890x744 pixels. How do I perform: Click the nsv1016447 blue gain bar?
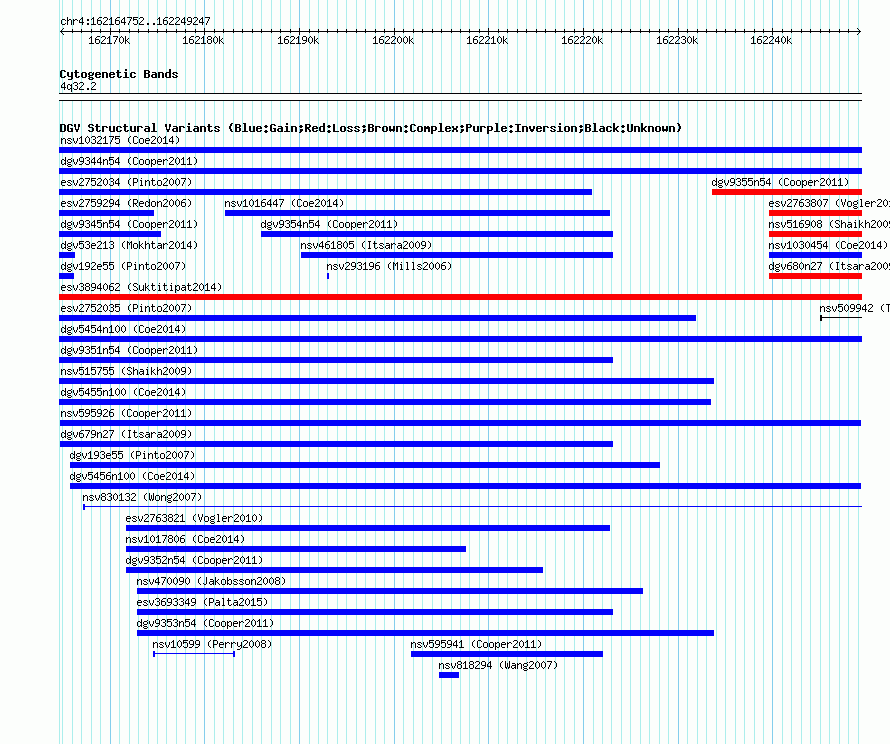[x=417, y=213]
